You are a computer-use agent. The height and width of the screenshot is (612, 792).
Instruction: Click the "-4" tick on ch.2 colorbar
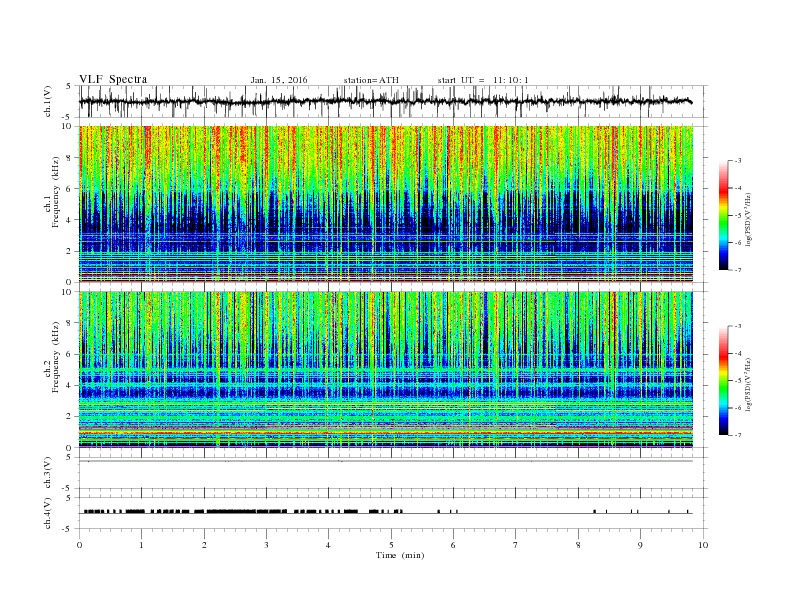pyautogui.click(x=737, y=353)
